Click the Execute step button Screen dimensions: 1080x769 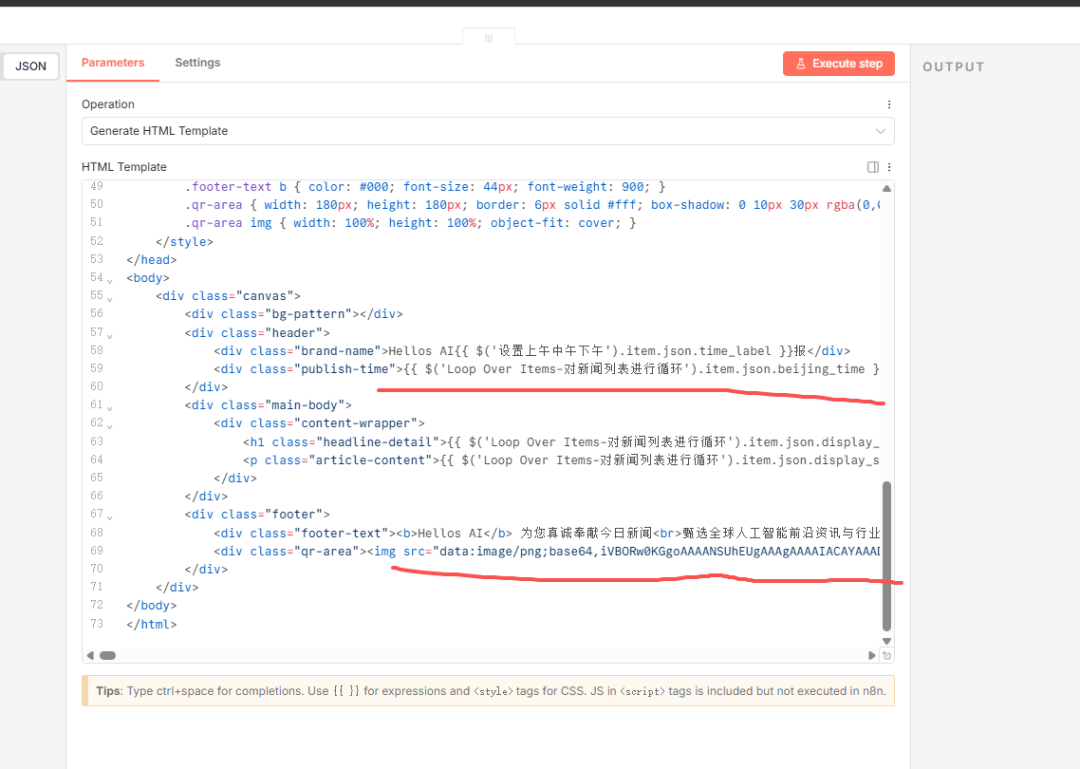[x=838, y=64]
